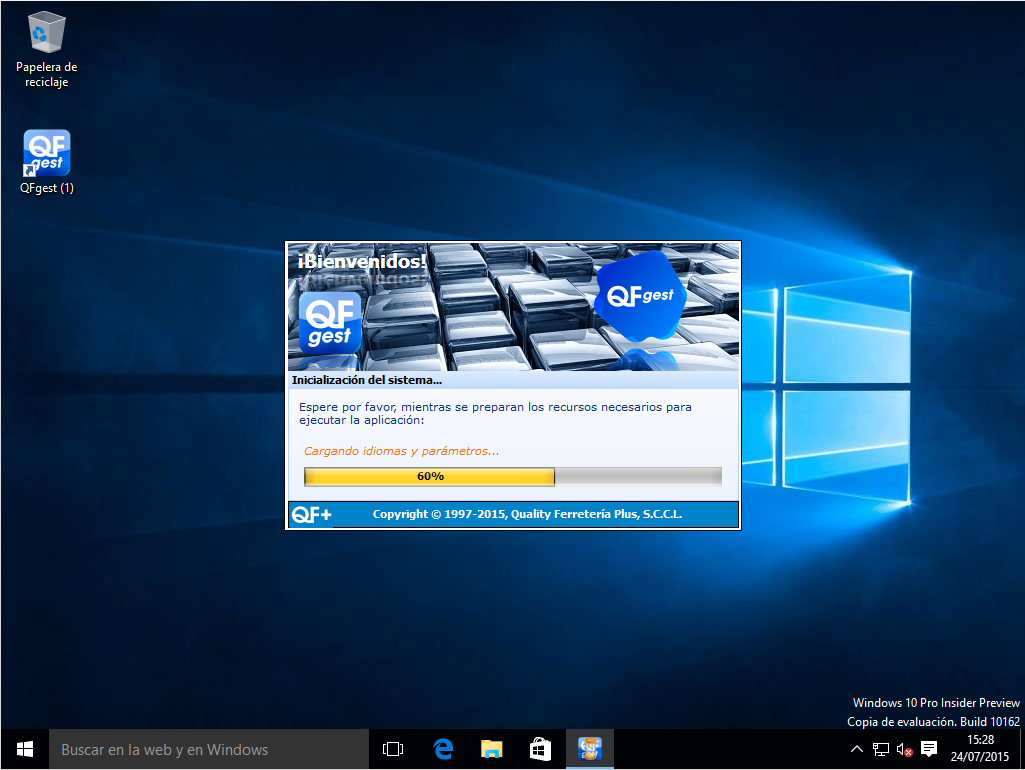Select the Papelera de reciclaje desktop icon
The image size is (1025, 770).
tap(46, 51)
